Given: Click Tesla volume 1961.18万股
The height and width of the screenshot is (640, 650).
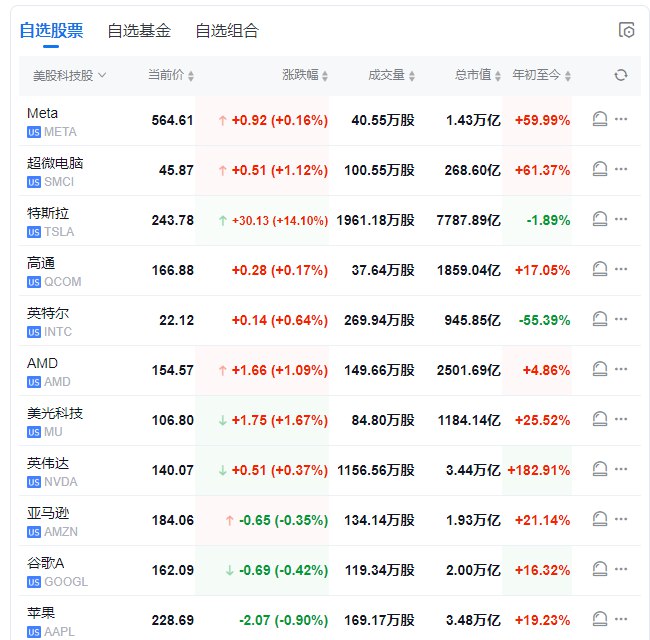Looking at the screenshot, I should click(376, 220).
